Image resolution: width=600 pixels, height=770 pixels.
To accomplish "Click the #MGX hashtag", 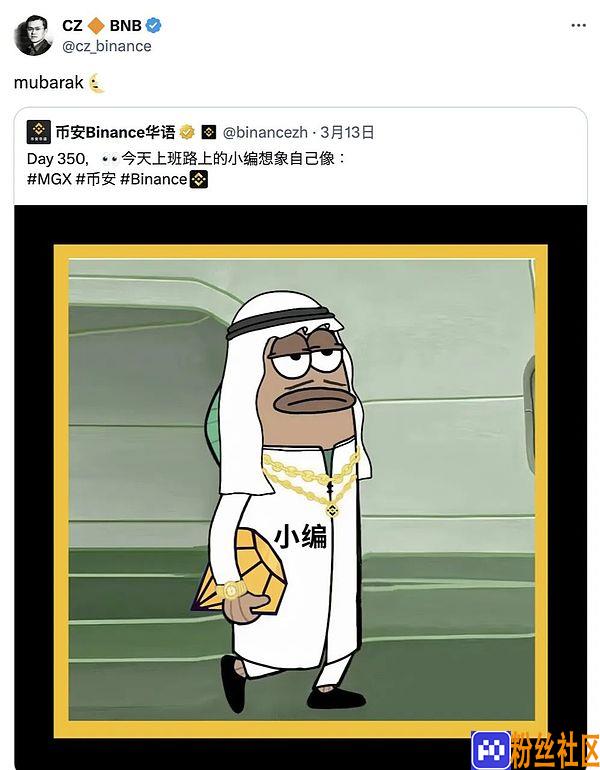I will click(x=49, y=179).
